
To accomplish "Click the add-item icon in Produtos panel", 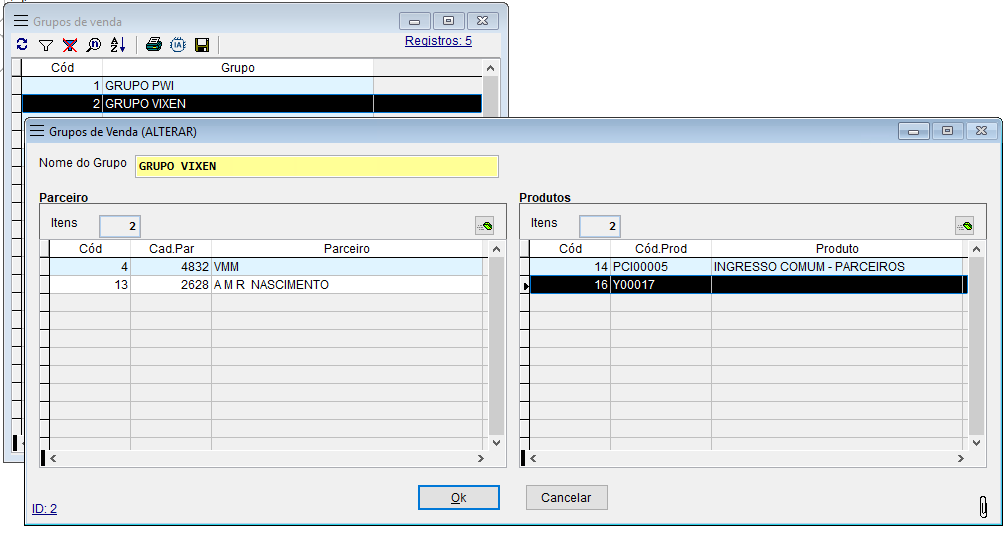I will pos(964,226).
